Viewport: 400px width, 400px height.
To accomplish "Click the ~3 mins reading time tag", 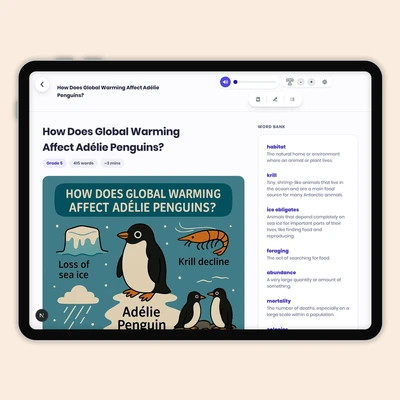I will click(x=112, y=163).
